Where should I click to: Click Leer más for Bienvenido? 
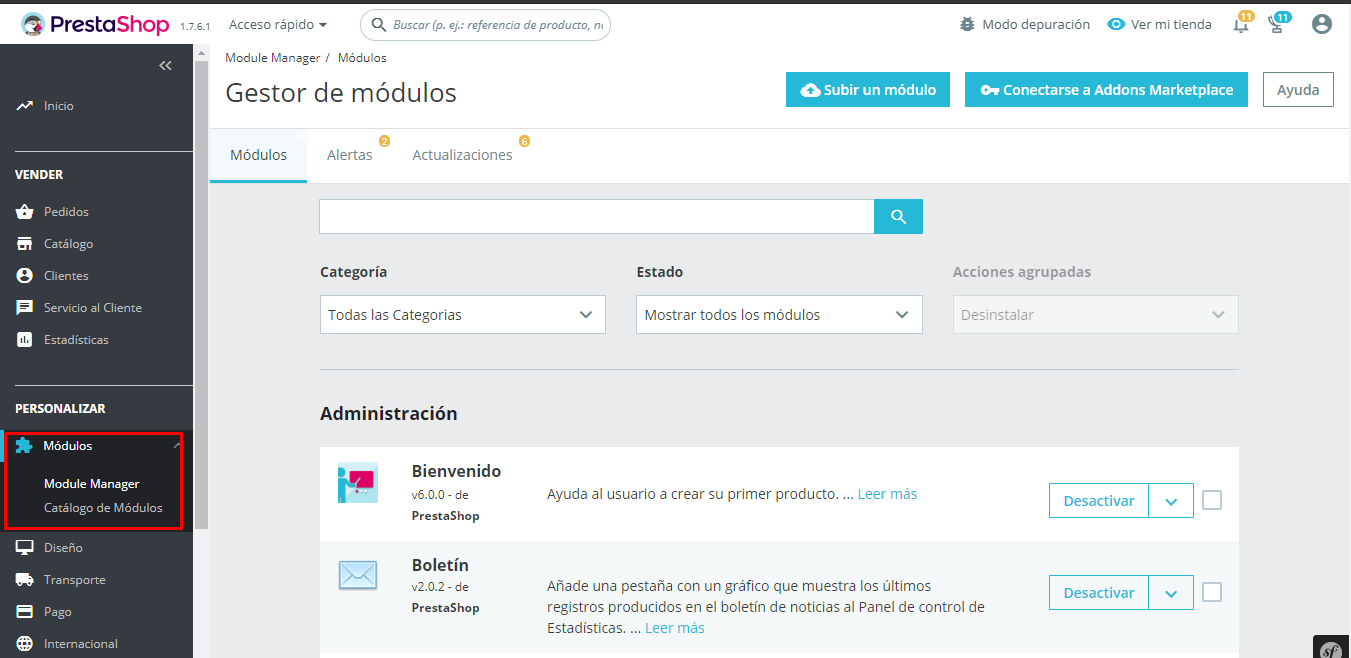pyautogui.click(x=887, y=494)
